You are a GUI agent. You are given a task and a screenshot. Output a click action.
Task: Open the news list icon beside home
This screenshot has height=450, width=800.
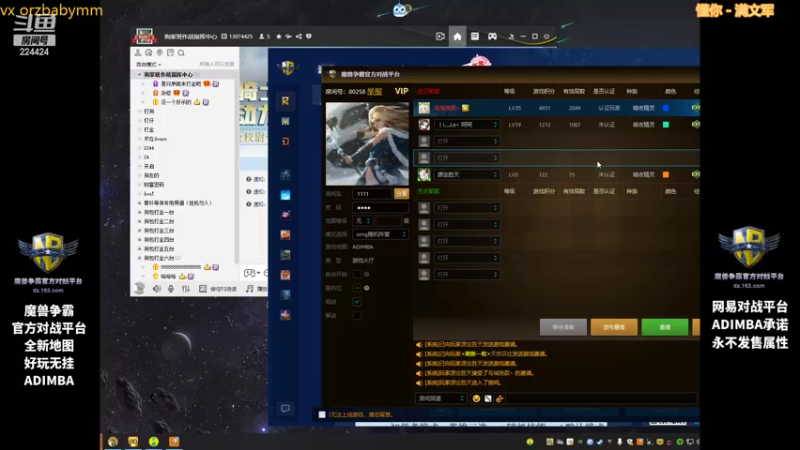(474, 37)
